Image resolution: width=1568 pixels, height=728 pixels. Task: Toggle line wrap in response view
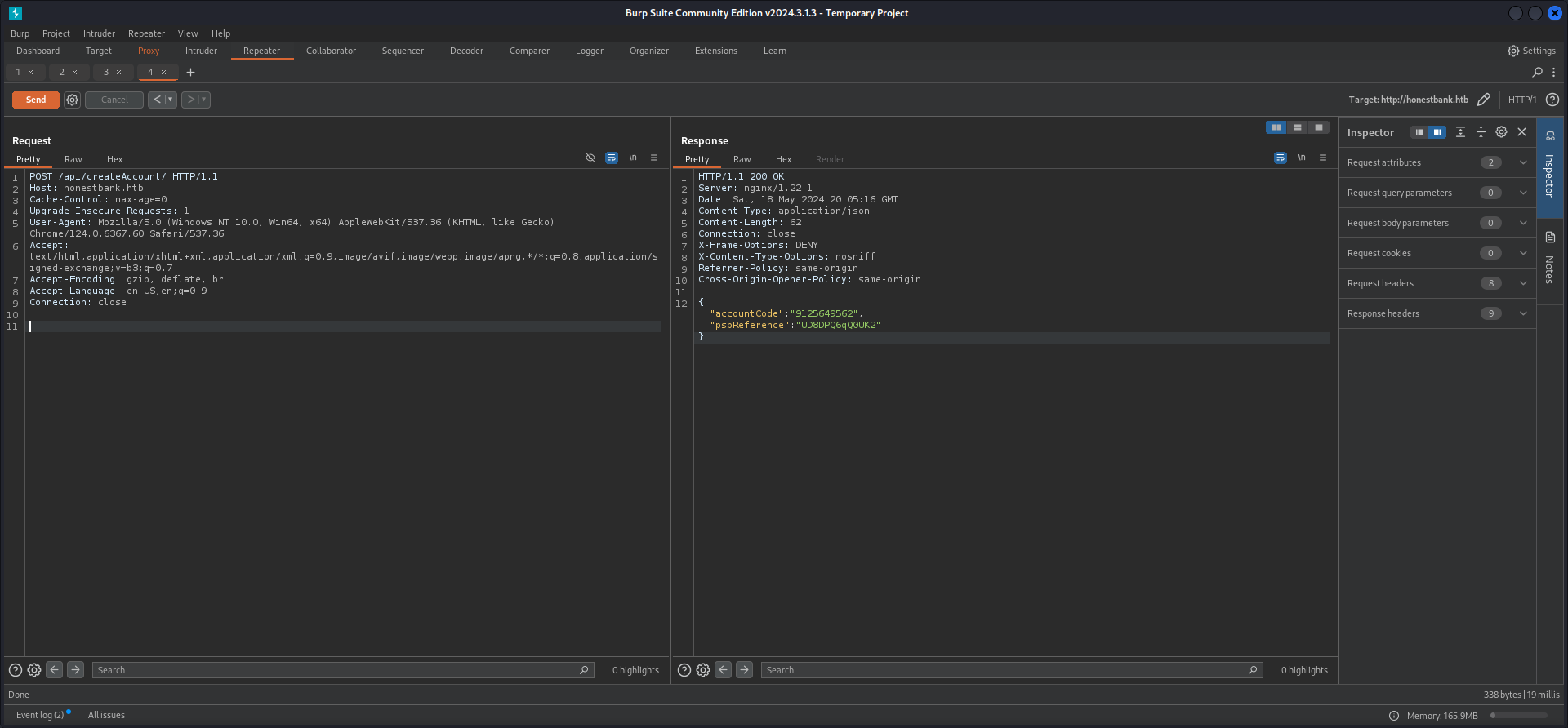pyautogui.click(x=1281, y=158)
